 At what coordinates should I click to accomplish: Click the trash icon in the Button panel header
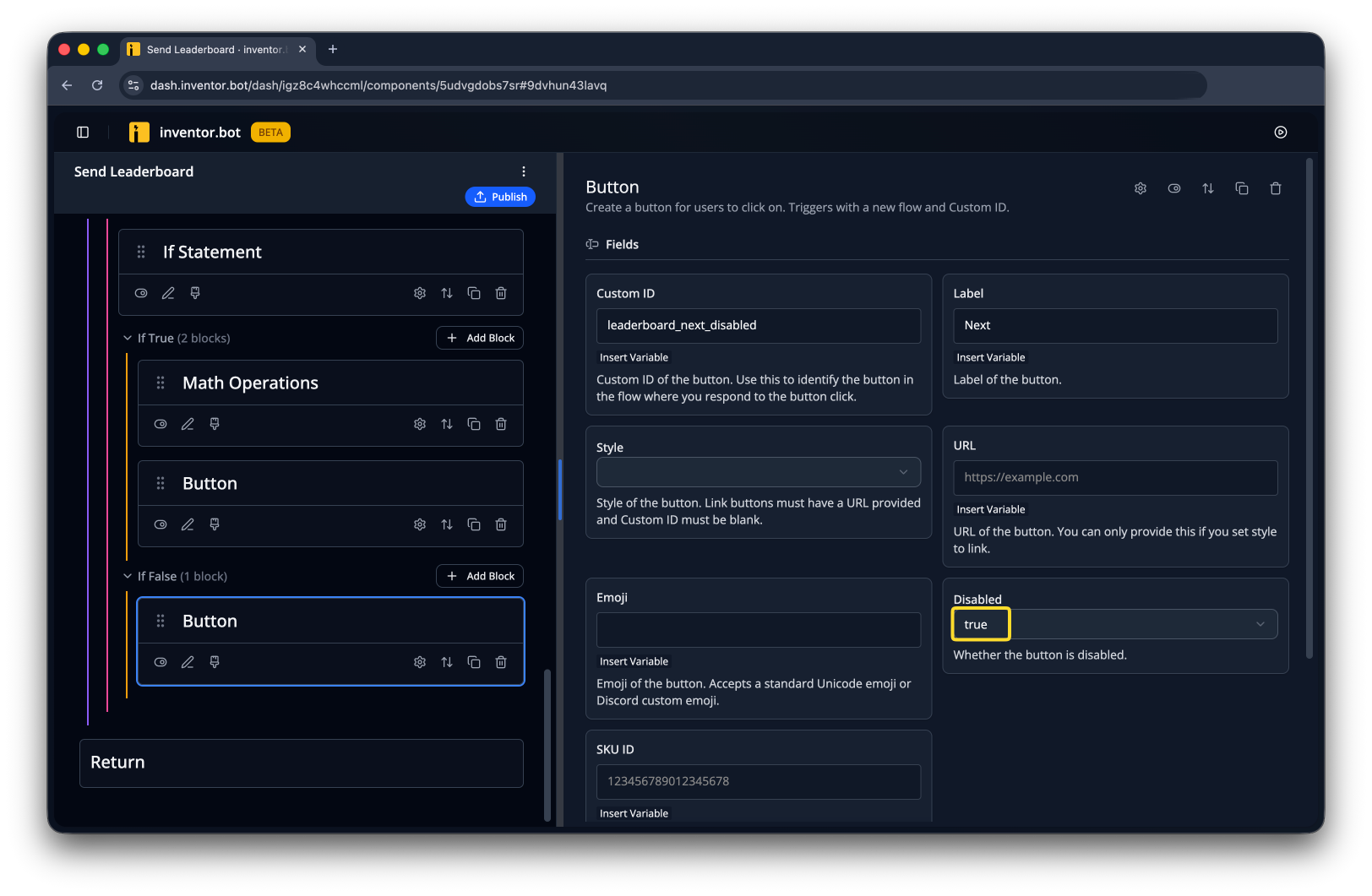(1276, 188)
